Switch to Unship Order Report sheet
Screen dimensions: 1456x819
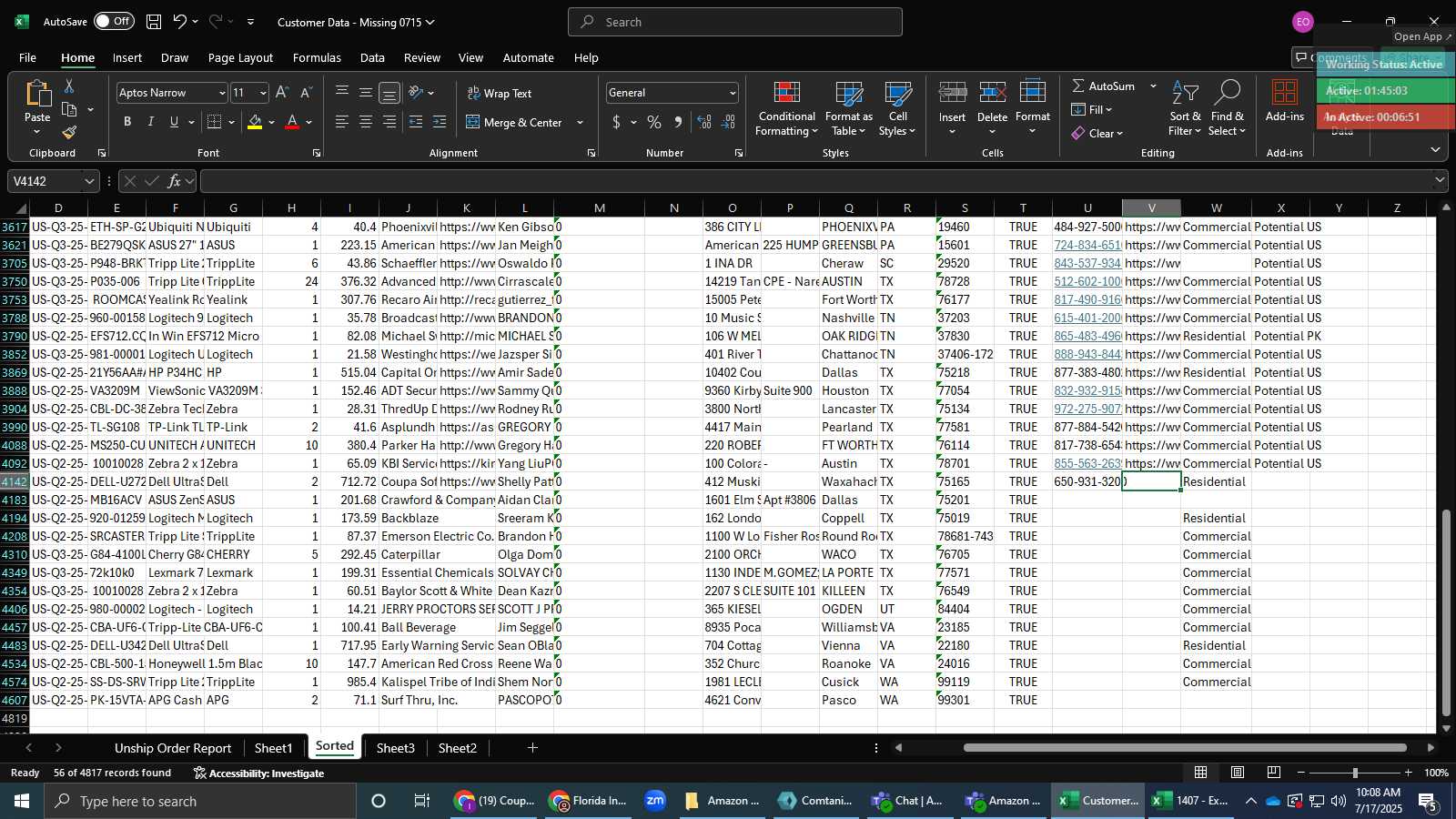(x=173, y=748)
